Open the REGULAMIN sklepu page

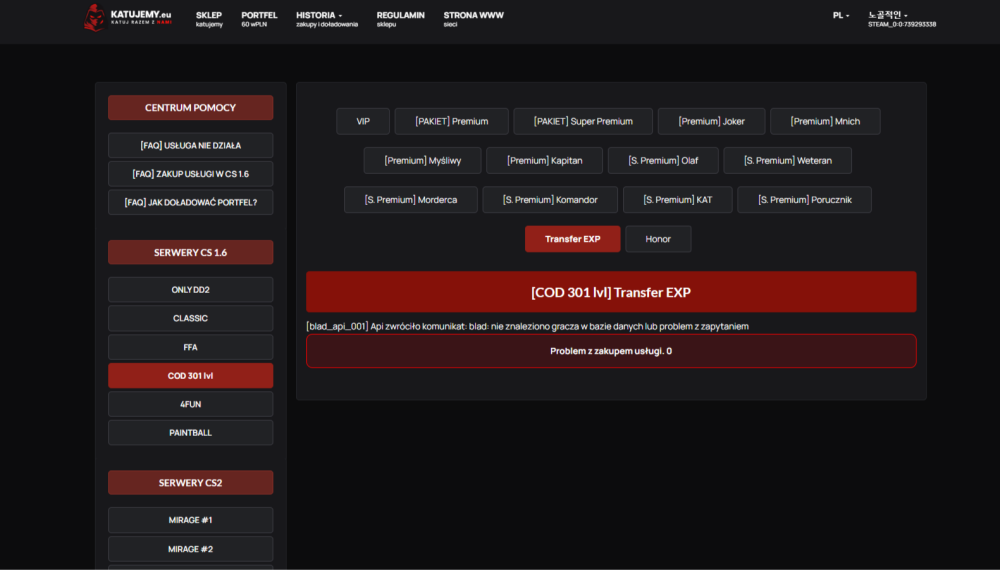click(401, 19)
